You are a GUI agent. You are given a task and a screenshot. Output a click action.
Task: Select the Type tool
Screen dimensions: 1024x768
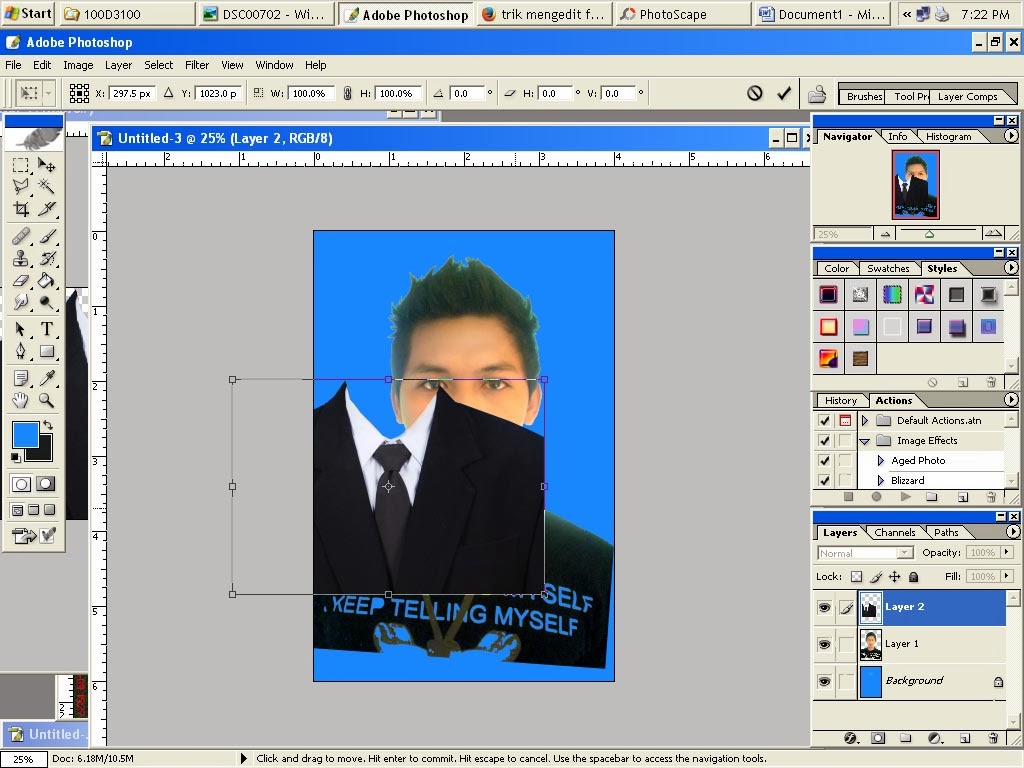pyautogui.click(x=46, y=329)
